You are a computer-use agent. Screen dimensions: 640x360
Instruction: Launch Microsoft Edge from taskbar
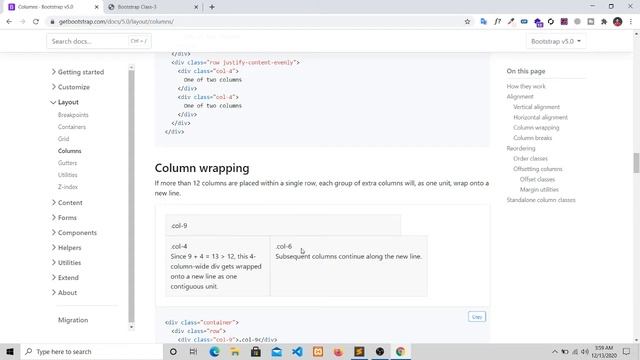pos(214,351)
